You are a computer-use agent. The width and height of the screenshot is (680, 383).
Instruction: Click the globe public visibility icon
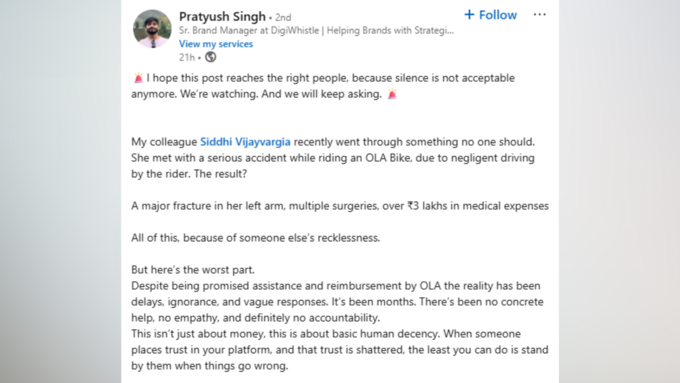pyautogui.click(x=210, y=57)
